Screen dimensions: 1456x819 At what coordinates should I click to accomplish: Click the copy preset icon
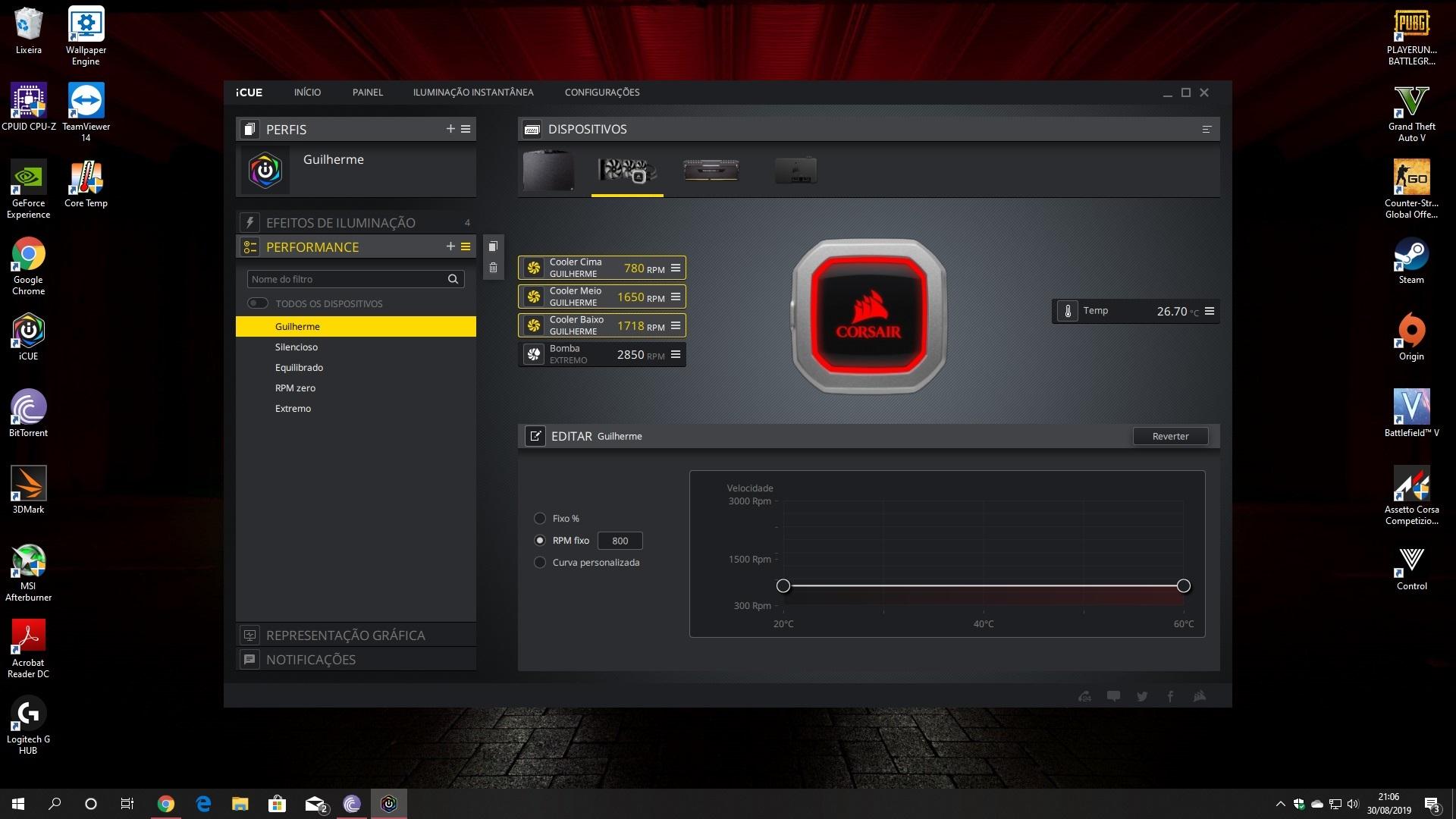pyautogui.click(x=493, y=246)
